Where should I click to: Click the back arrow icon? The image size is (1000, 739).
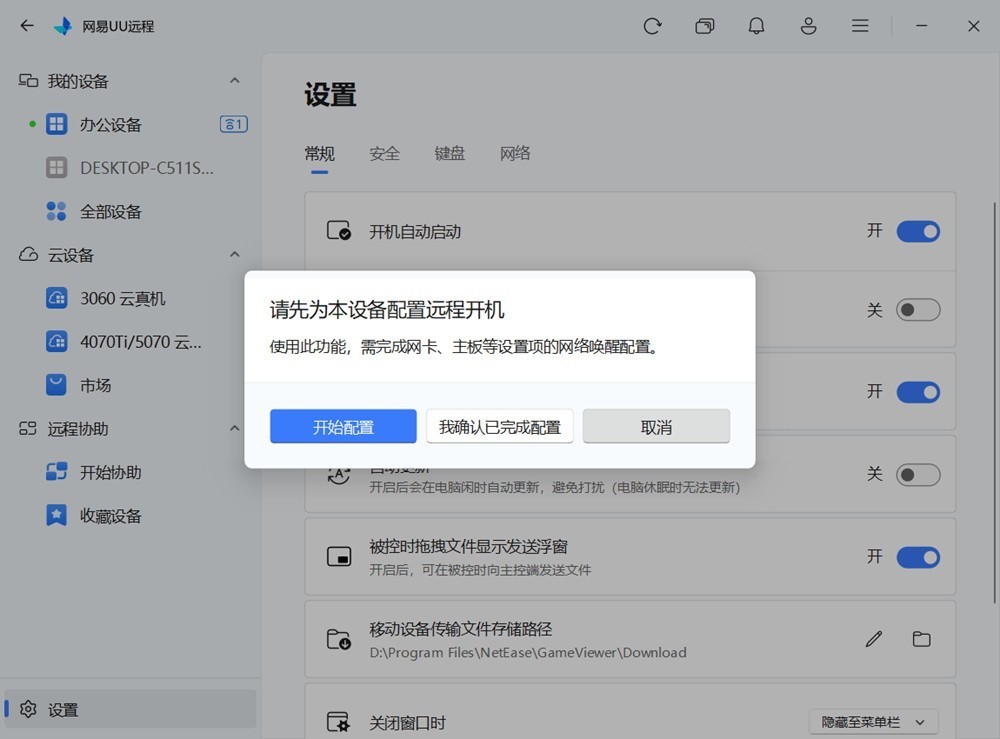(27, 26)
